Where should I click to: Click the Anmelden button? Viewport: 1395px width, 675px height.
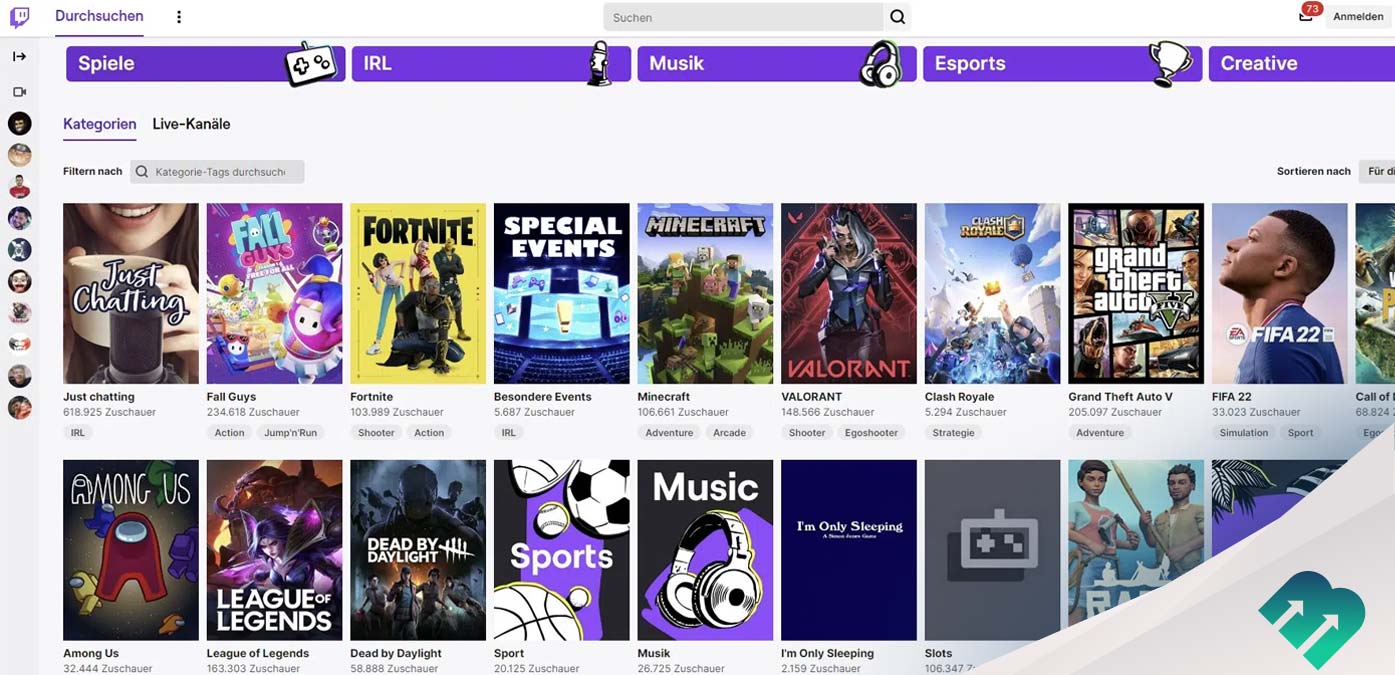[1358, 17]
